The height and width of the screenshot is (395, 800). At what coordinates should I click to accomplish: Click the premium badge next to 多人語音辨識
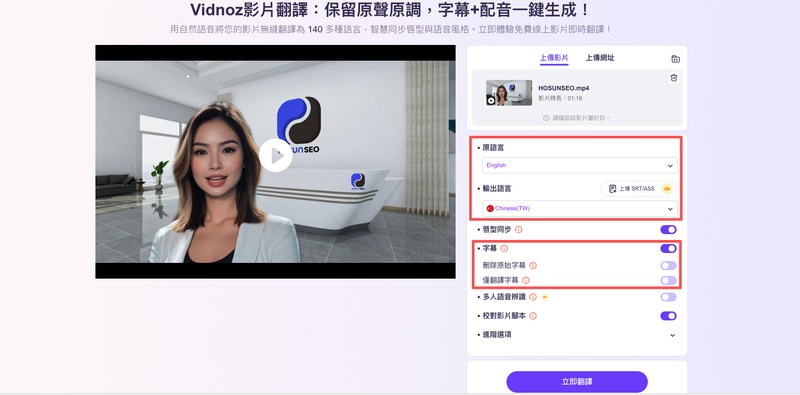pos(544,297)
